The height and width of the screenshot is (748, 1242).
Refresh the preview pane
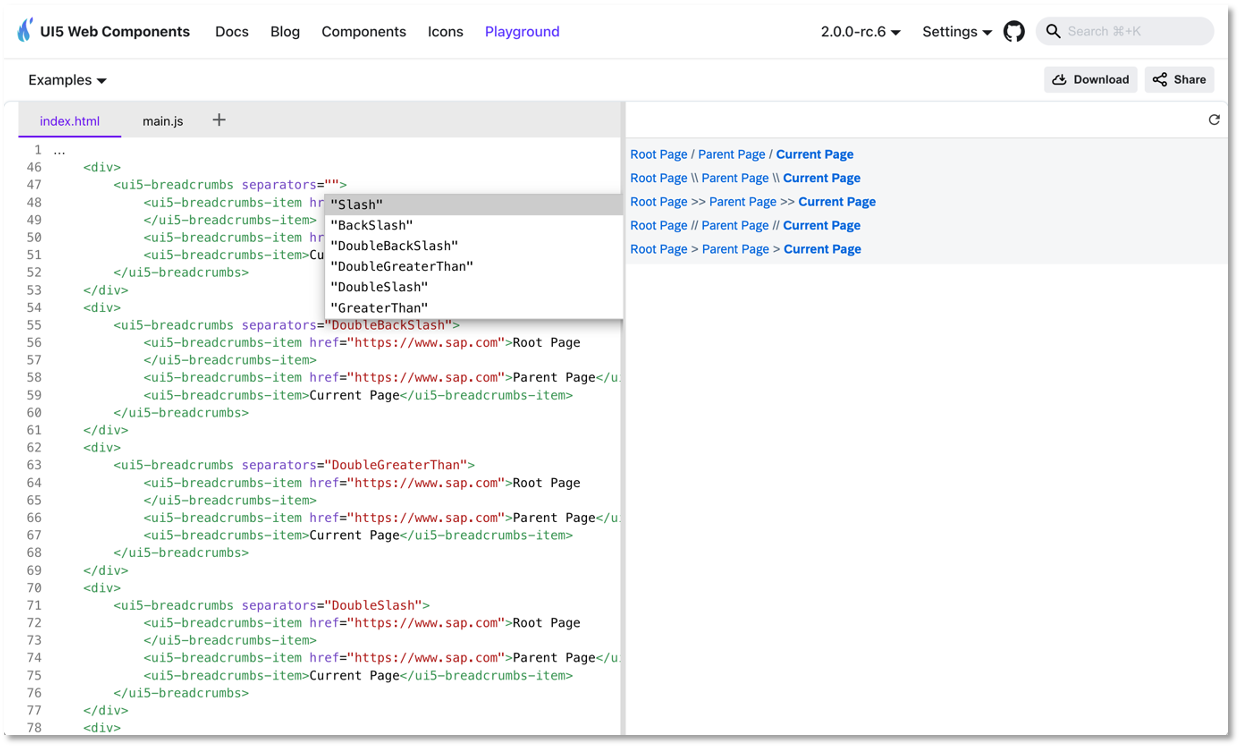[1214, 119]
